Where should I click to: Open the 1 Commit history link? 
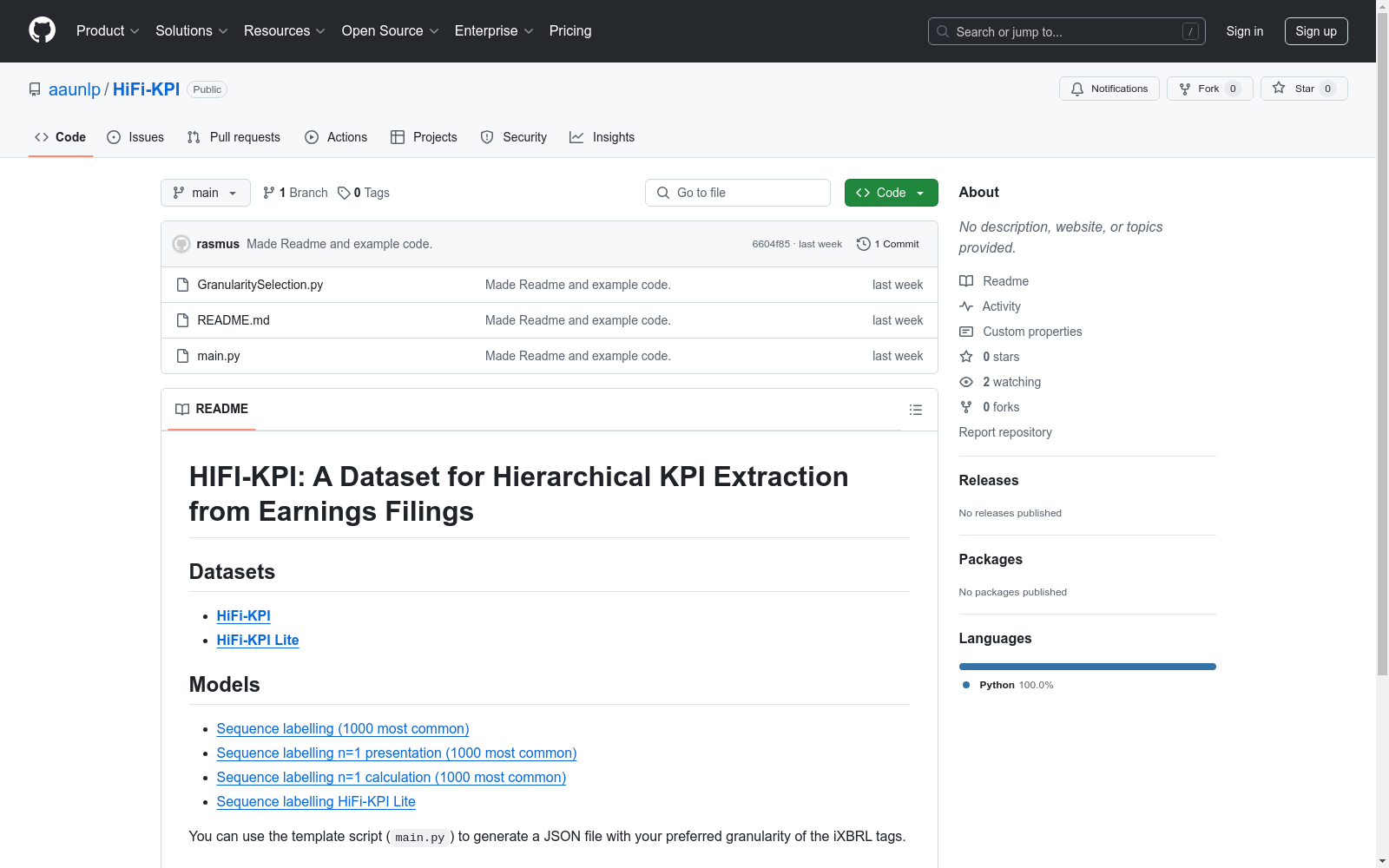click(x=887, y=244)
